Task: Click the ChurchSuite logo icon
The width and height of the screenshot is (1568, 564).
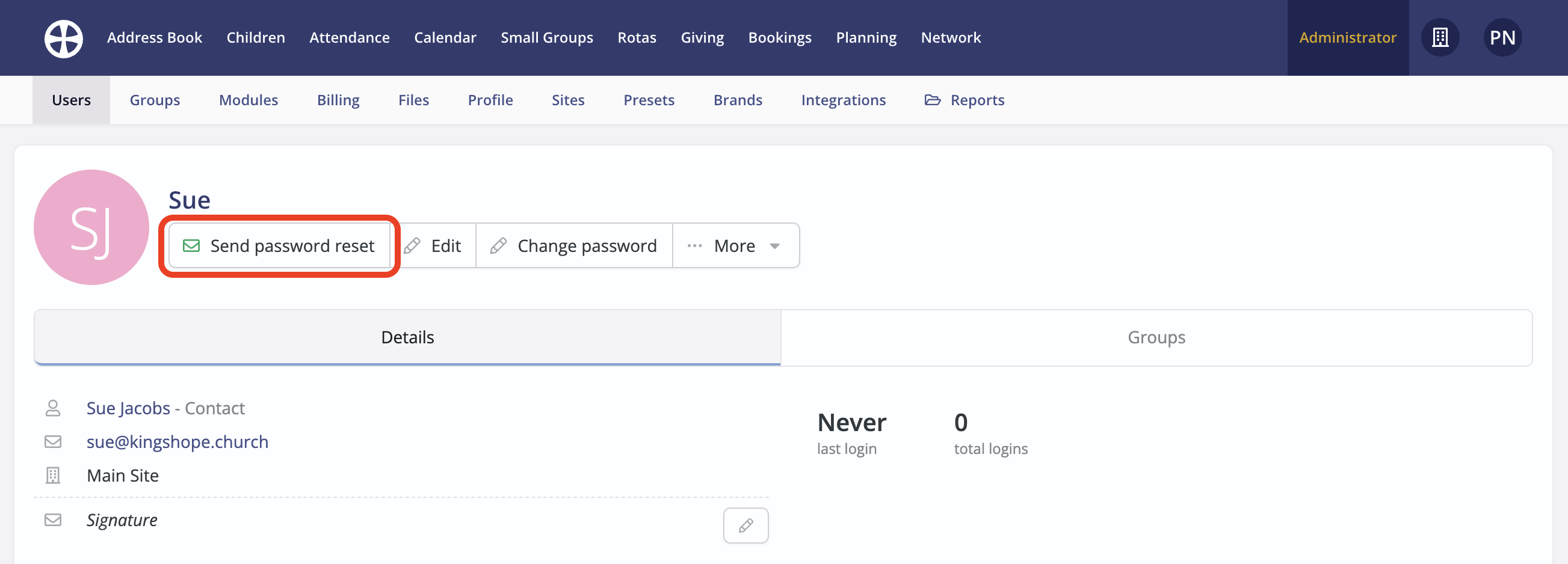Action: click(63, 38)
